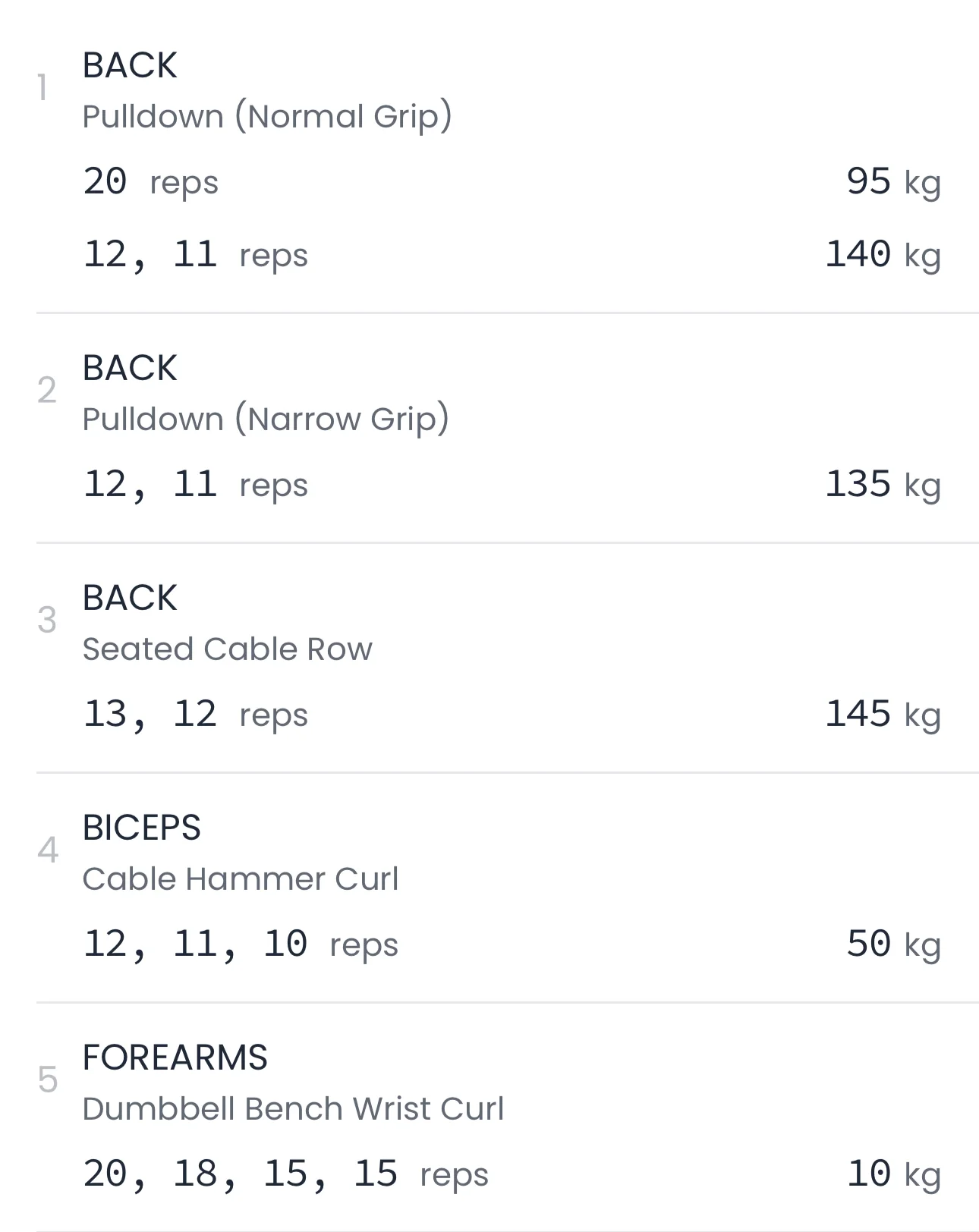
Task: Click exercise number 1 index
Action: (x=42, y=88)
